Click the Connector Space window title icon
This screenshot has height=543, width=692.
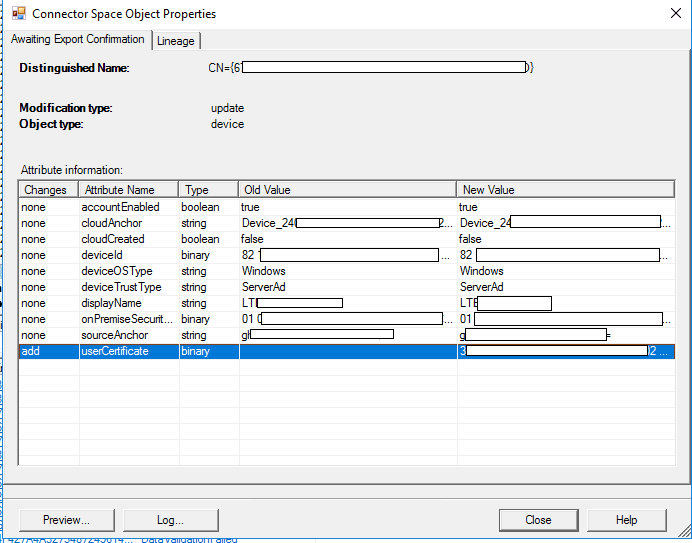click(19, 13)
